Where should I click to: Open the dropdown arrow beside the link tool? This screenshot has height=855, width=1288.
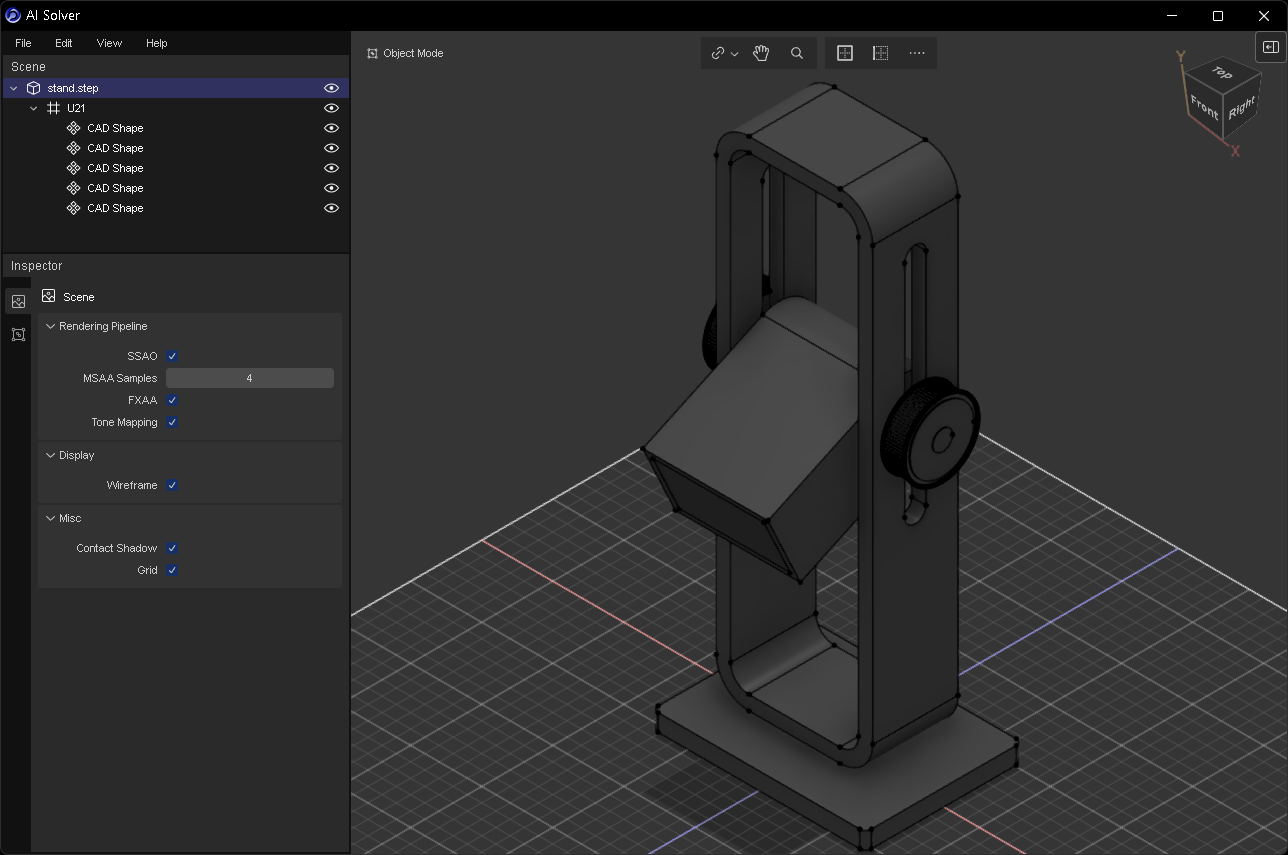pyautogui.click(x=735, y=54)
